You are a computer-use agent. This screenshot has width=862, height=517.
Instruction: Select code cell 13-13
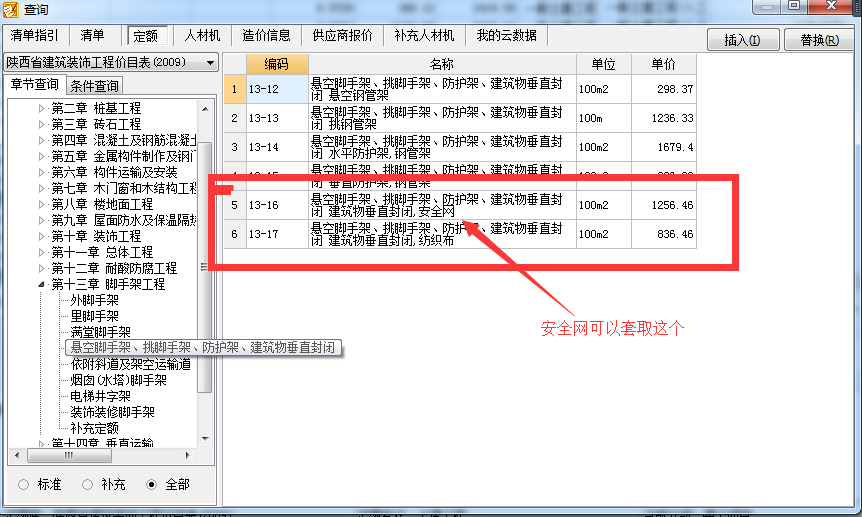[x=277, y=118]
